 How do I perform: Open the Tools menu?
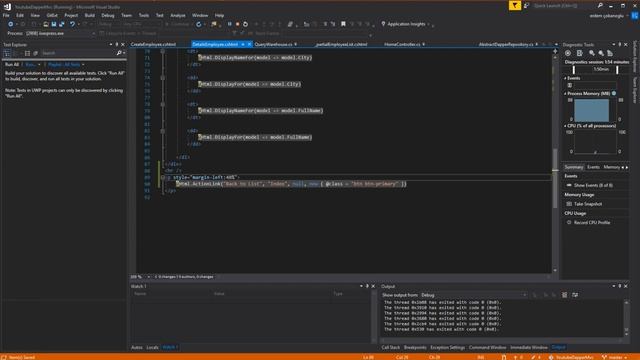(144, 15)
